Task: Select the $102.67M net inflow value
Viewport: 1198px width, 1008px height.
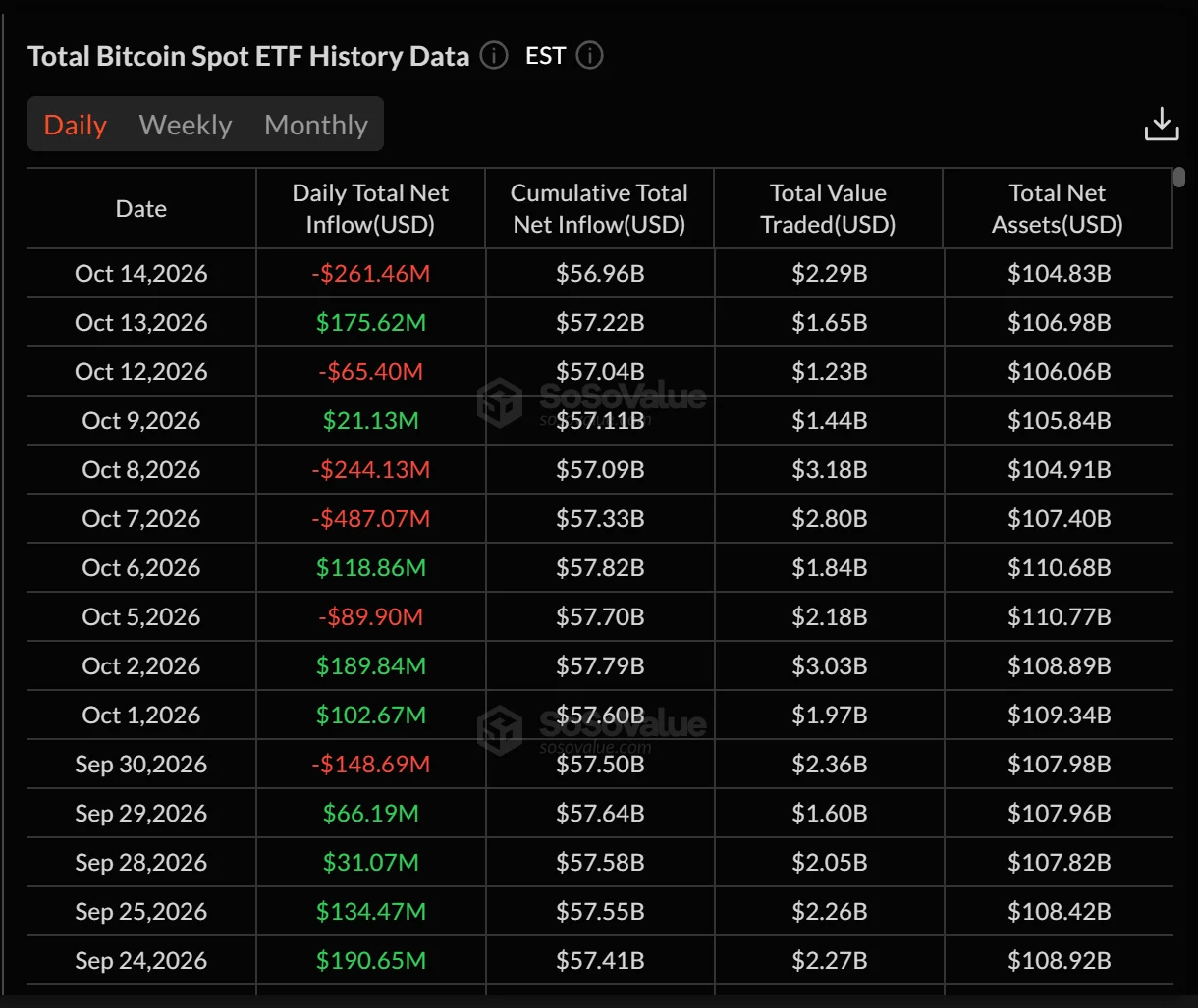Action: click(x=370, y=715)
